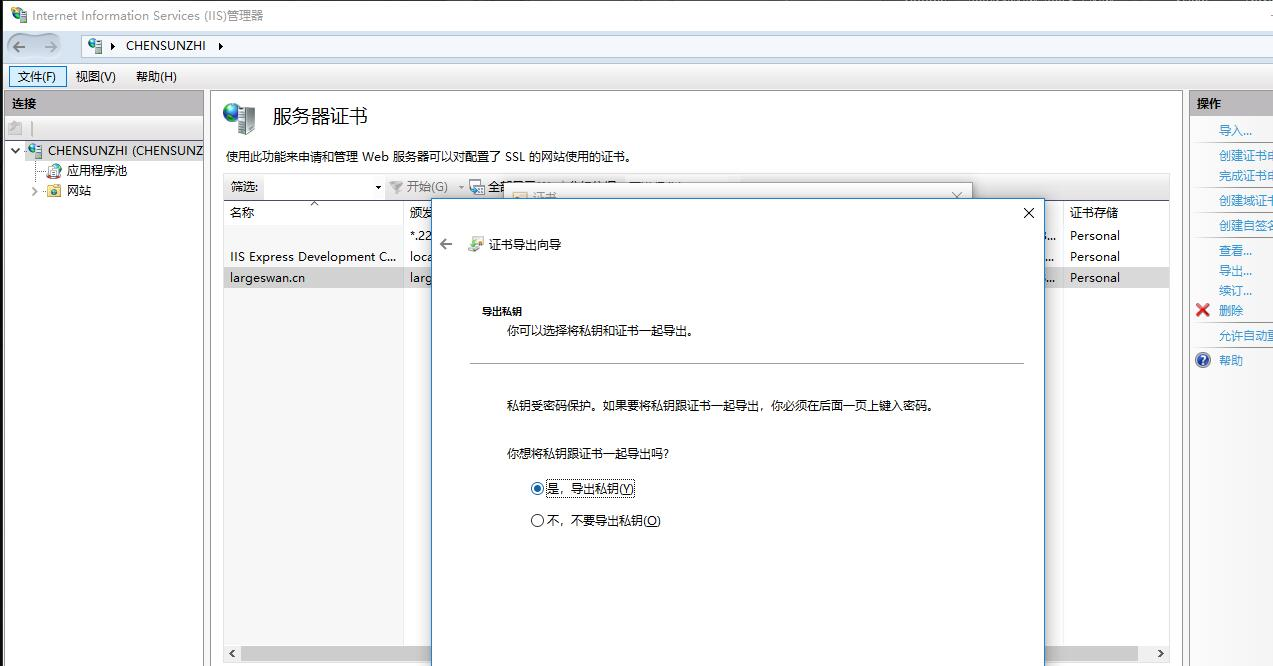Click IIS Manager title bar app icon

18,15
